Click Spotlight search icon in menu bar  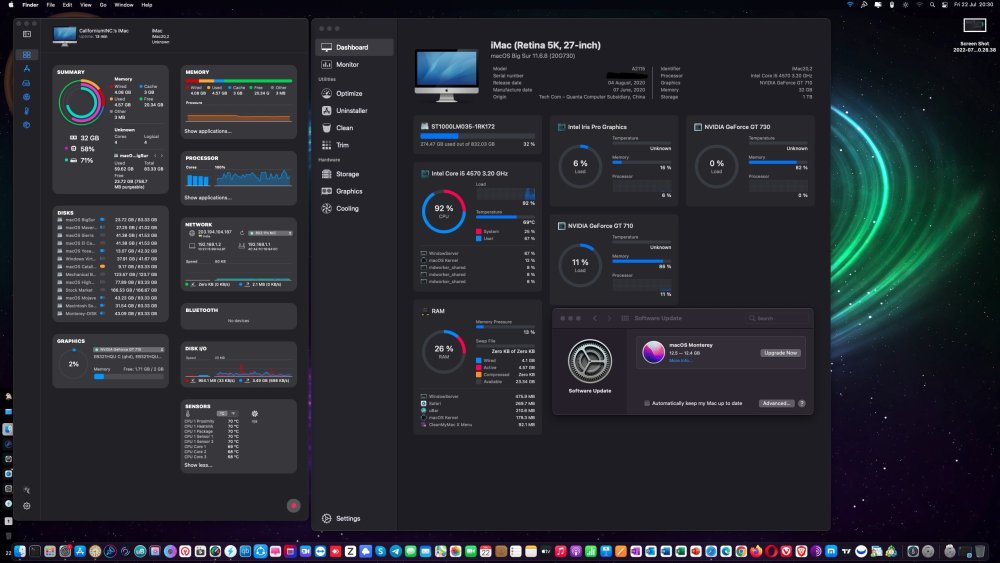pos(932,4)
